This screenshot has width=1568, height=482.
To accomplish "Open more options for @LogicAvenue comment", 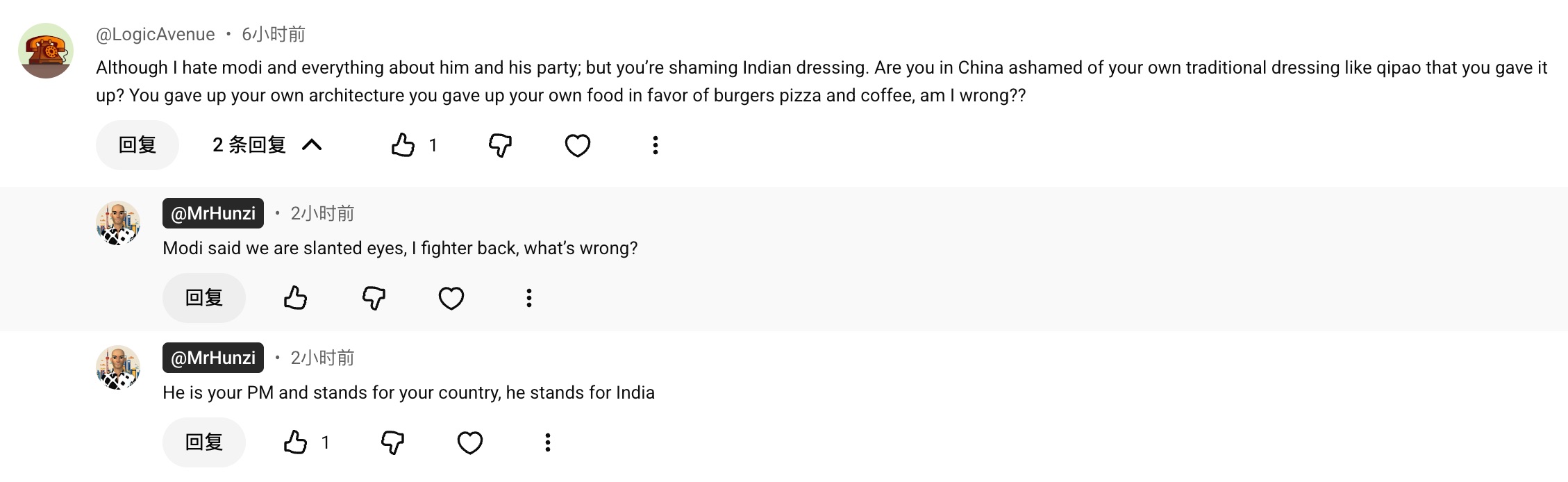I will click(x=655, y=145).
